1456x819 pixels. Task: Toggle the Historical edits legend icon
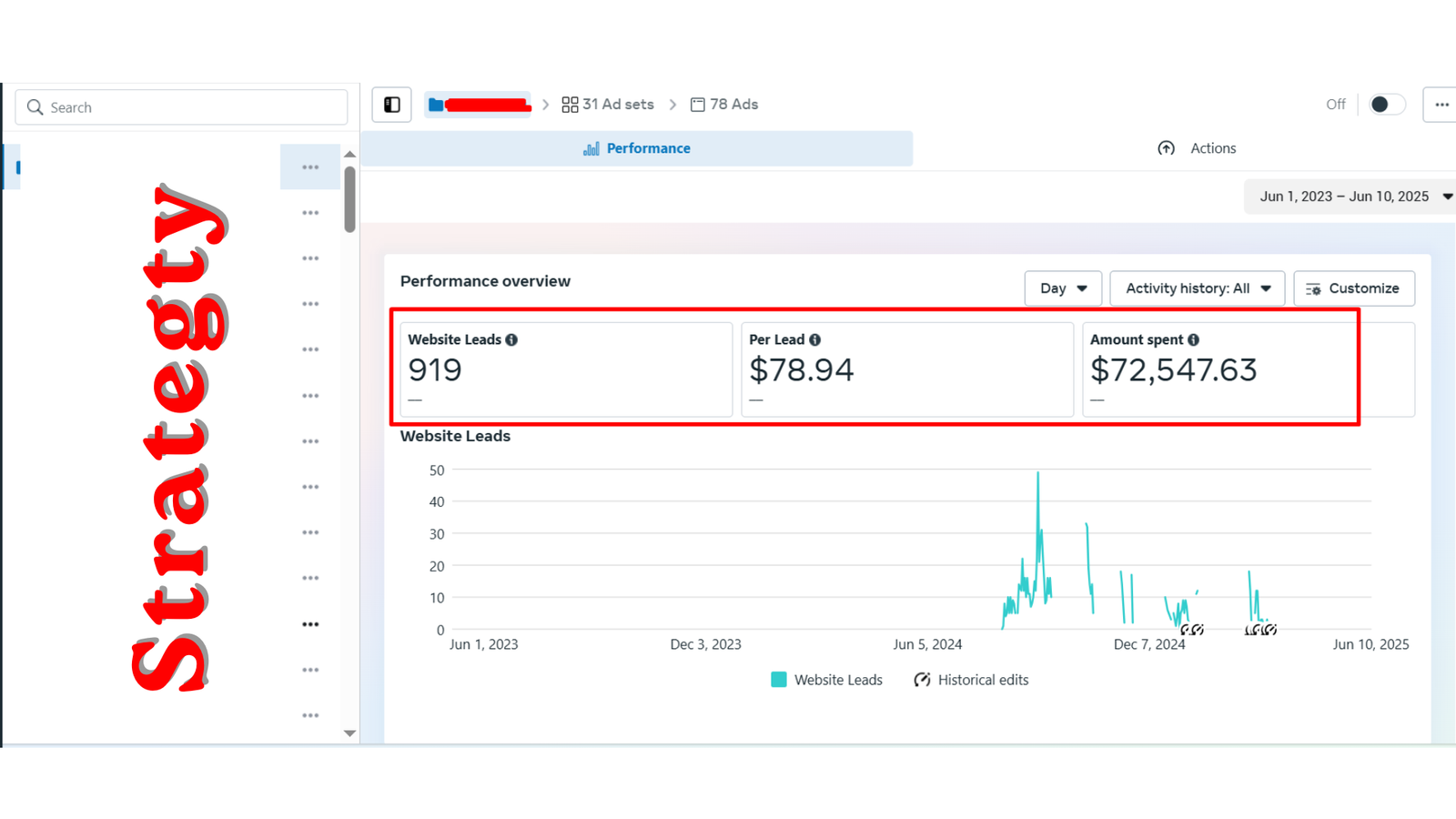(x=922, y=680)
